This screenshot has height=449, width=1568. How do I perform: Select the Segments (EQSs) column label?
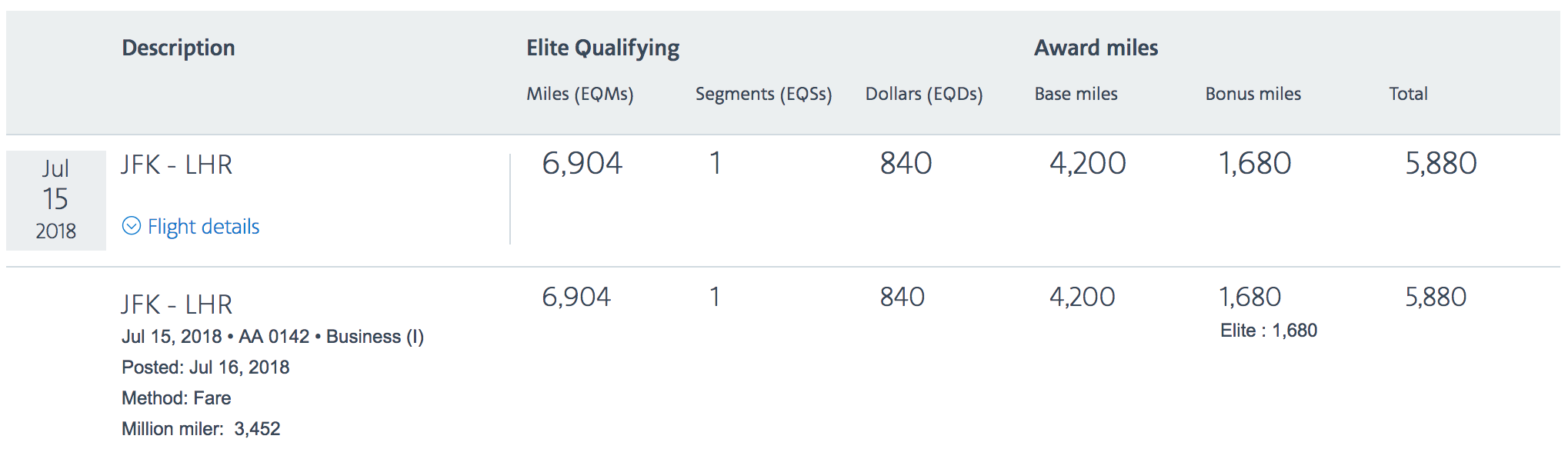click(763, 94)
